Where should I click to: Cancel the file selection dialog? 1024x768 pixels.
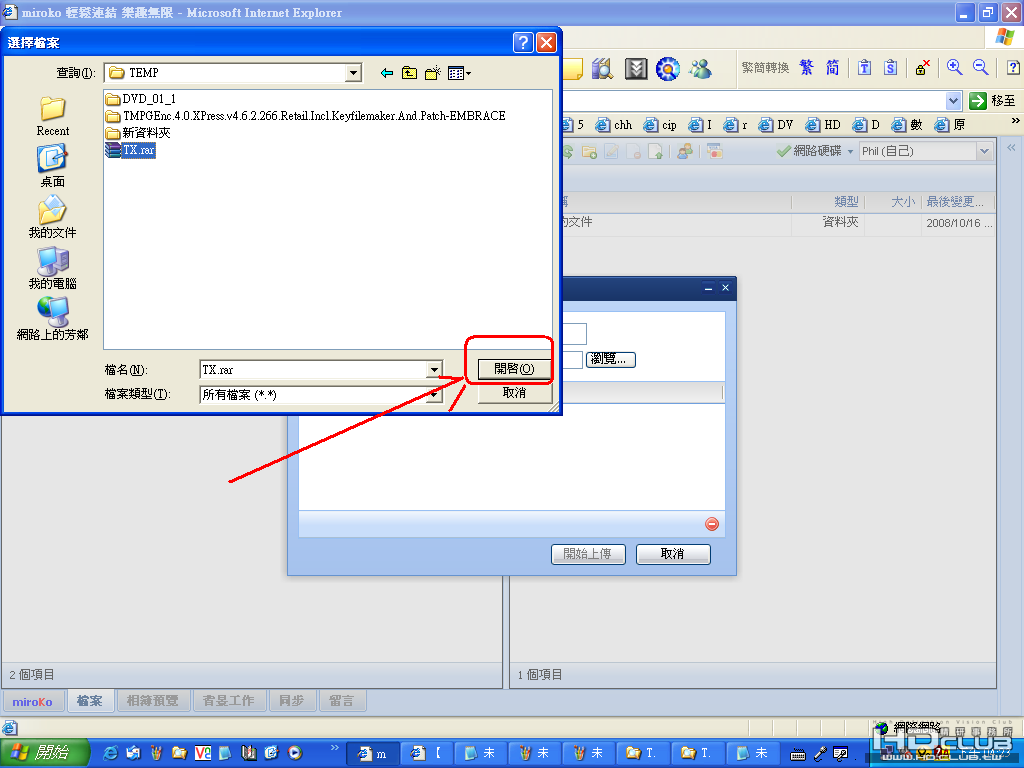click(x=515, y=393)
